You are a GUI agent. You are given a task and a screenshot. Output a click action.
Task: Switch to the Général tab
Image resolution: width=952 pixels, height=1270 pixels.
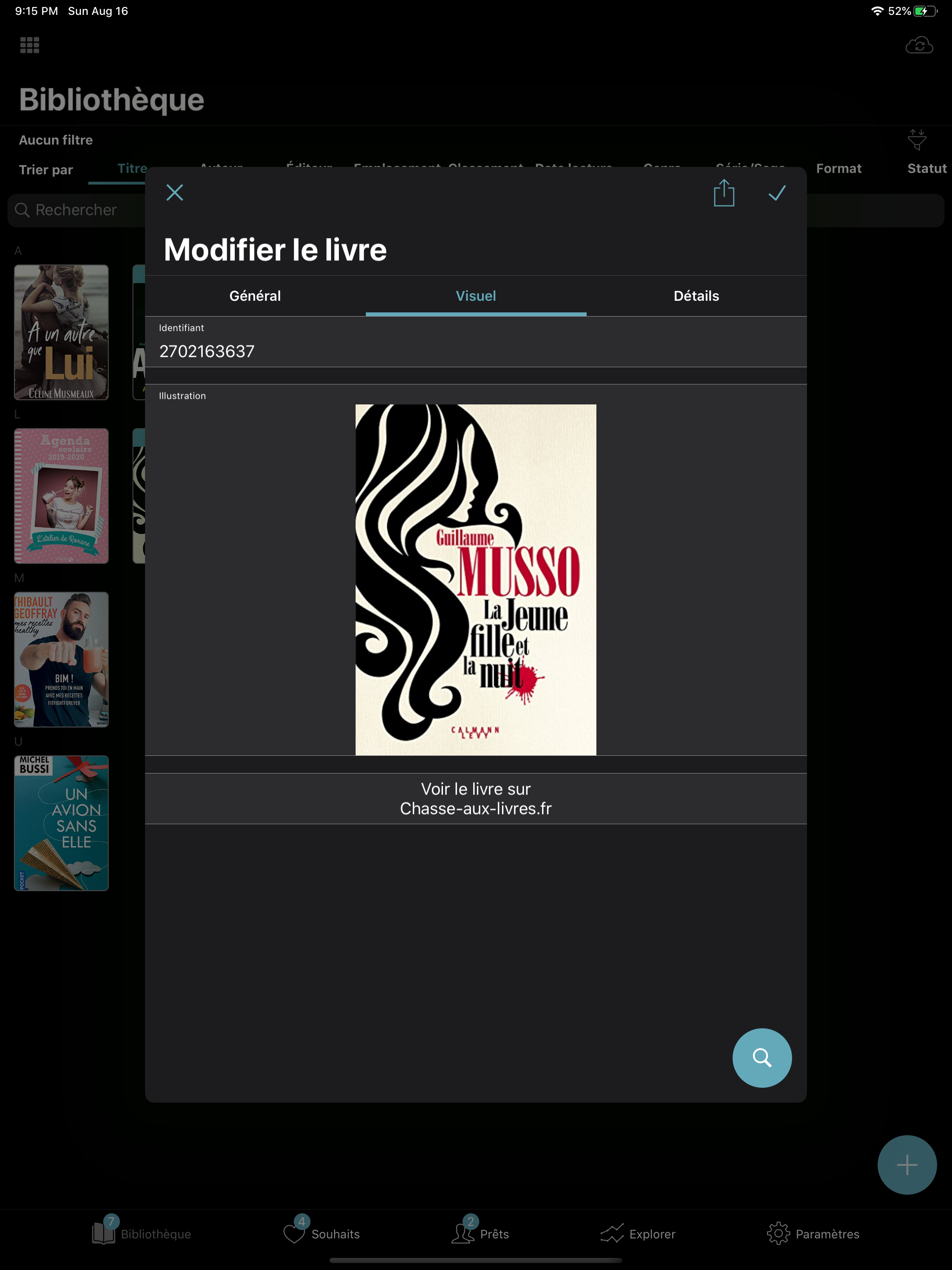point(255,296)
